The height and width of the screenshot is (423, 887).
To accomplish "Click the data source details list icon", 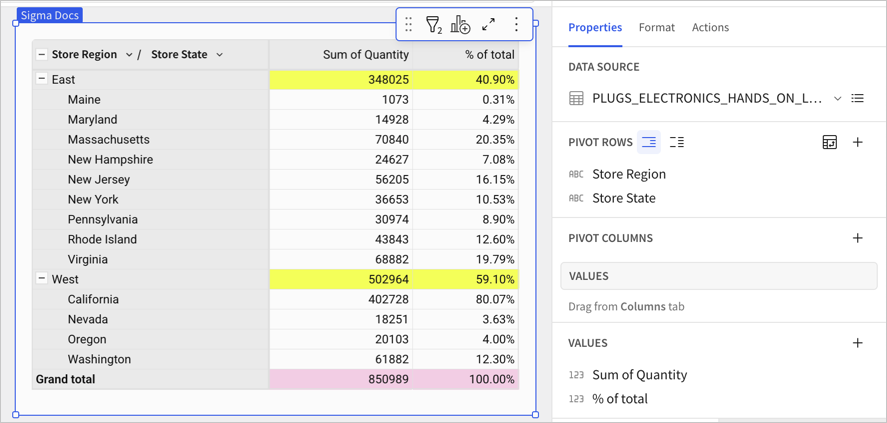I will 858,98.
